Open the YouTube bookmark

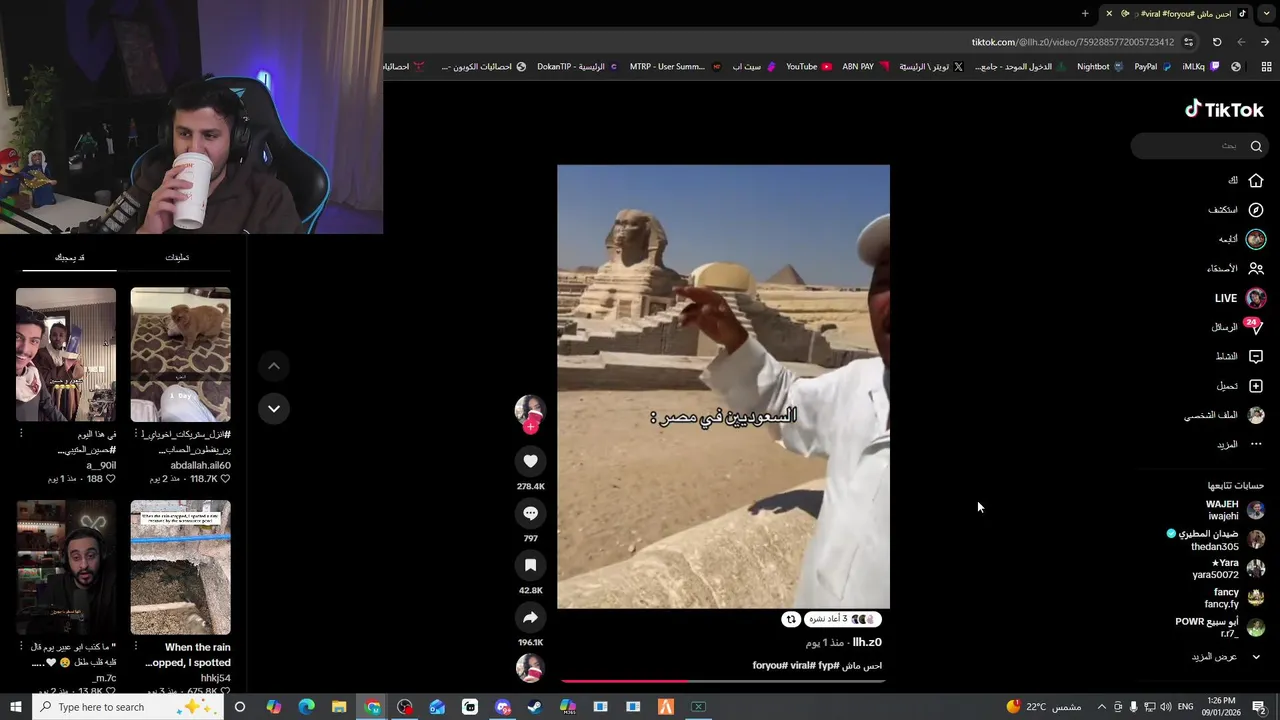809,67
